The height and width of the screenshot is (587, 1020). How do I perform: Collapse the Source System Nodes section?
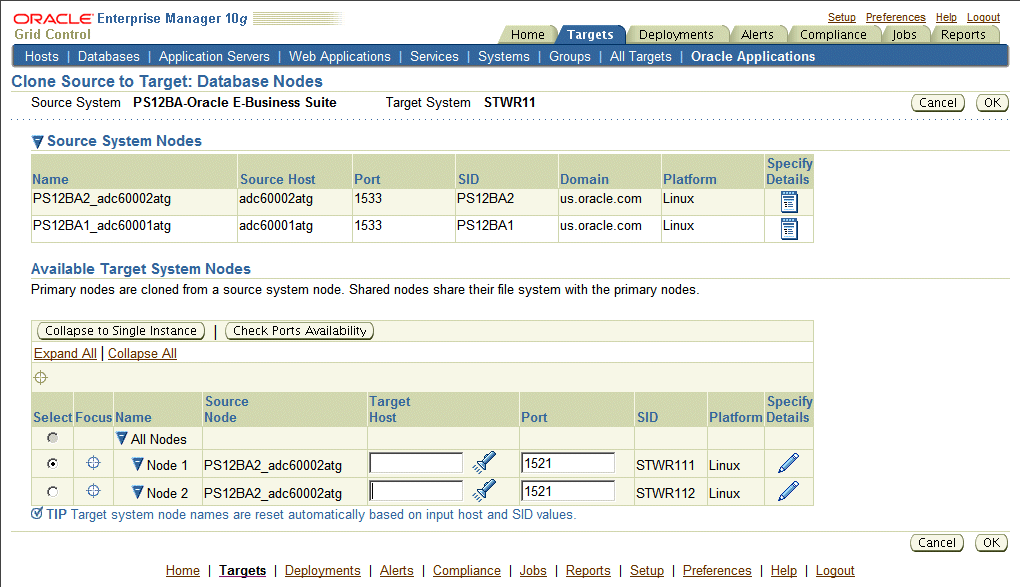[x=38, y=142]
